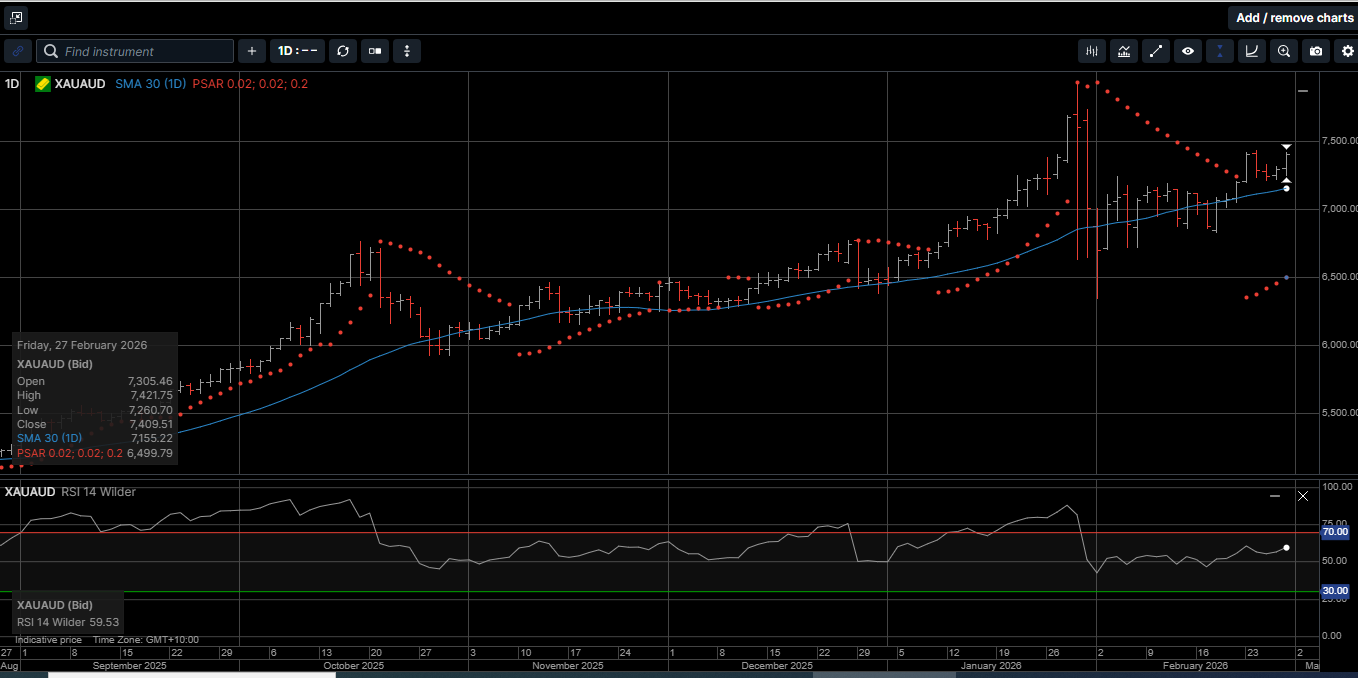Select the XAUAUD label in the RSI panel
1358x678 pixels.
(x=29, y=492)
